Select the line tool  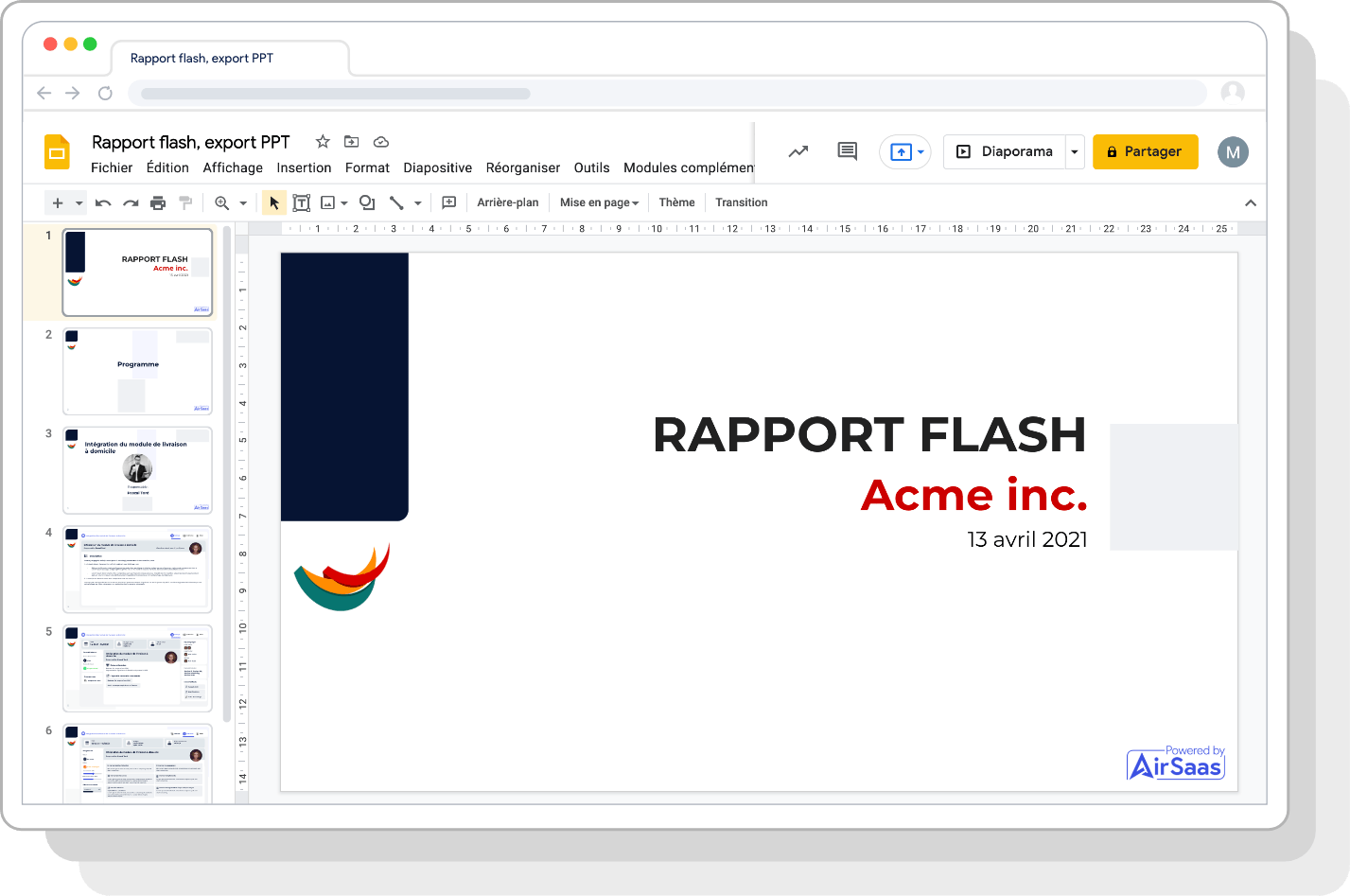click(x=396, y=202)
